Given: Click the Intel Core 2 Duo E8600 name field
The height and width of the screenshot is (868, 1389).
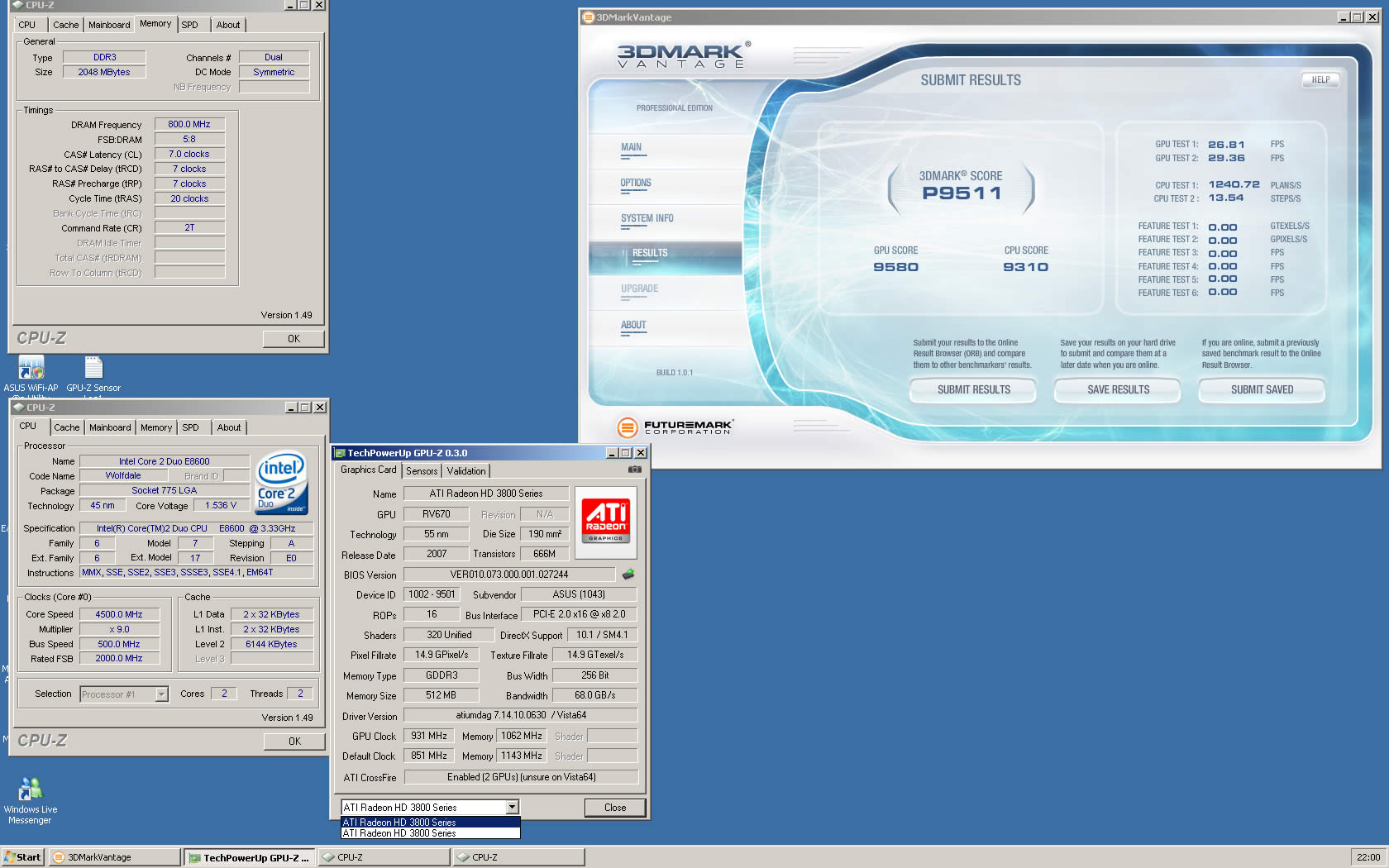Looking at the screenshot, I should coord(165,461).
